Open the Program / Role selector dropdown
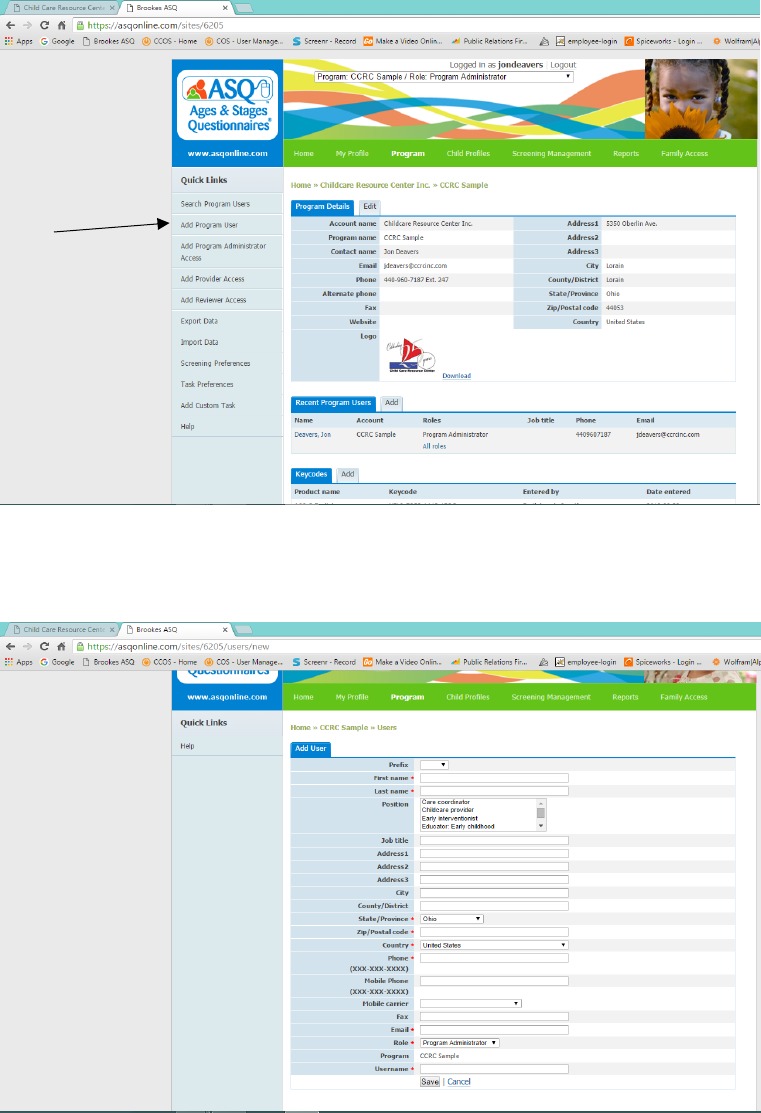 443,76
